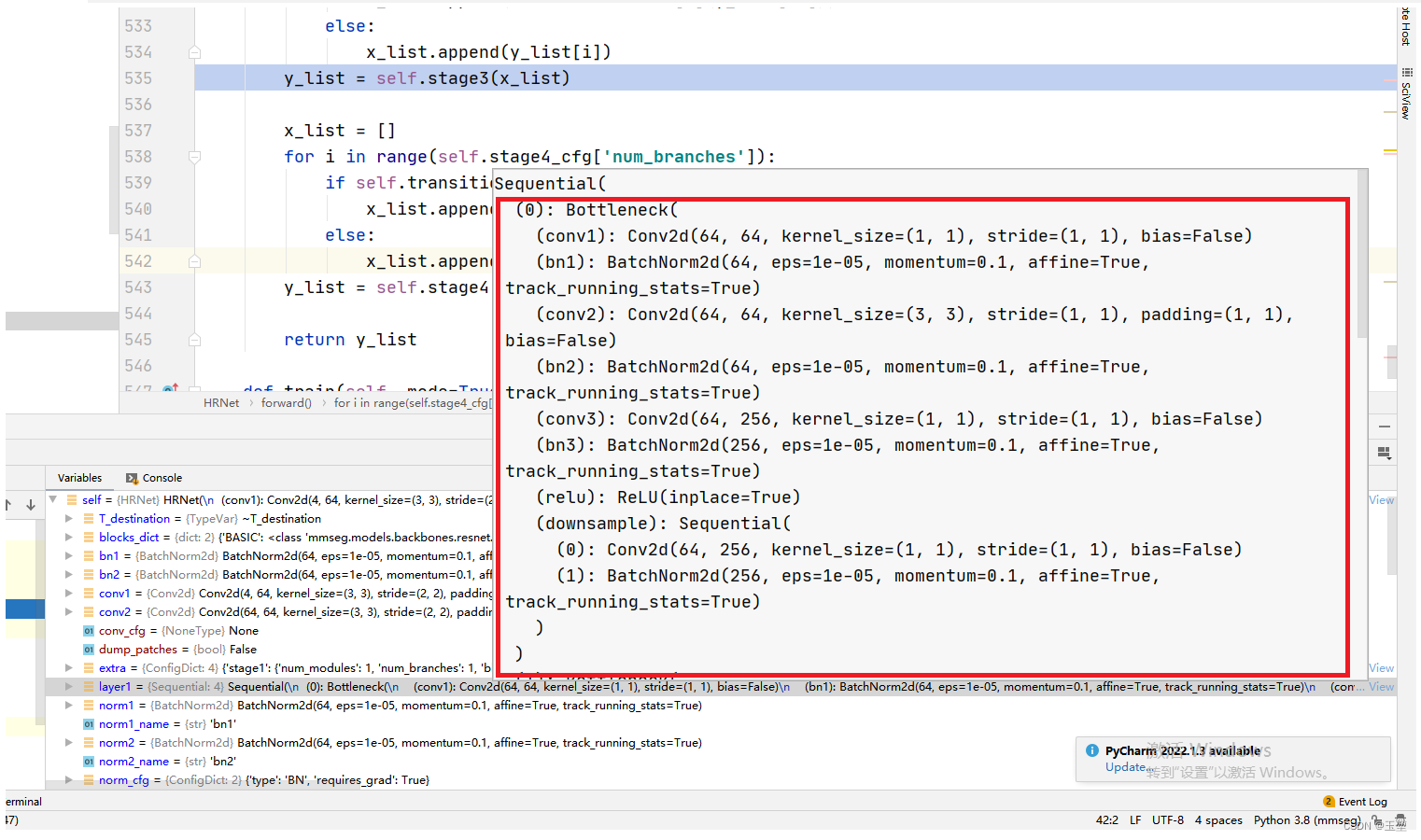Click the norm1_name string value icon
The image size is (1421, 840).
[89, 724]
